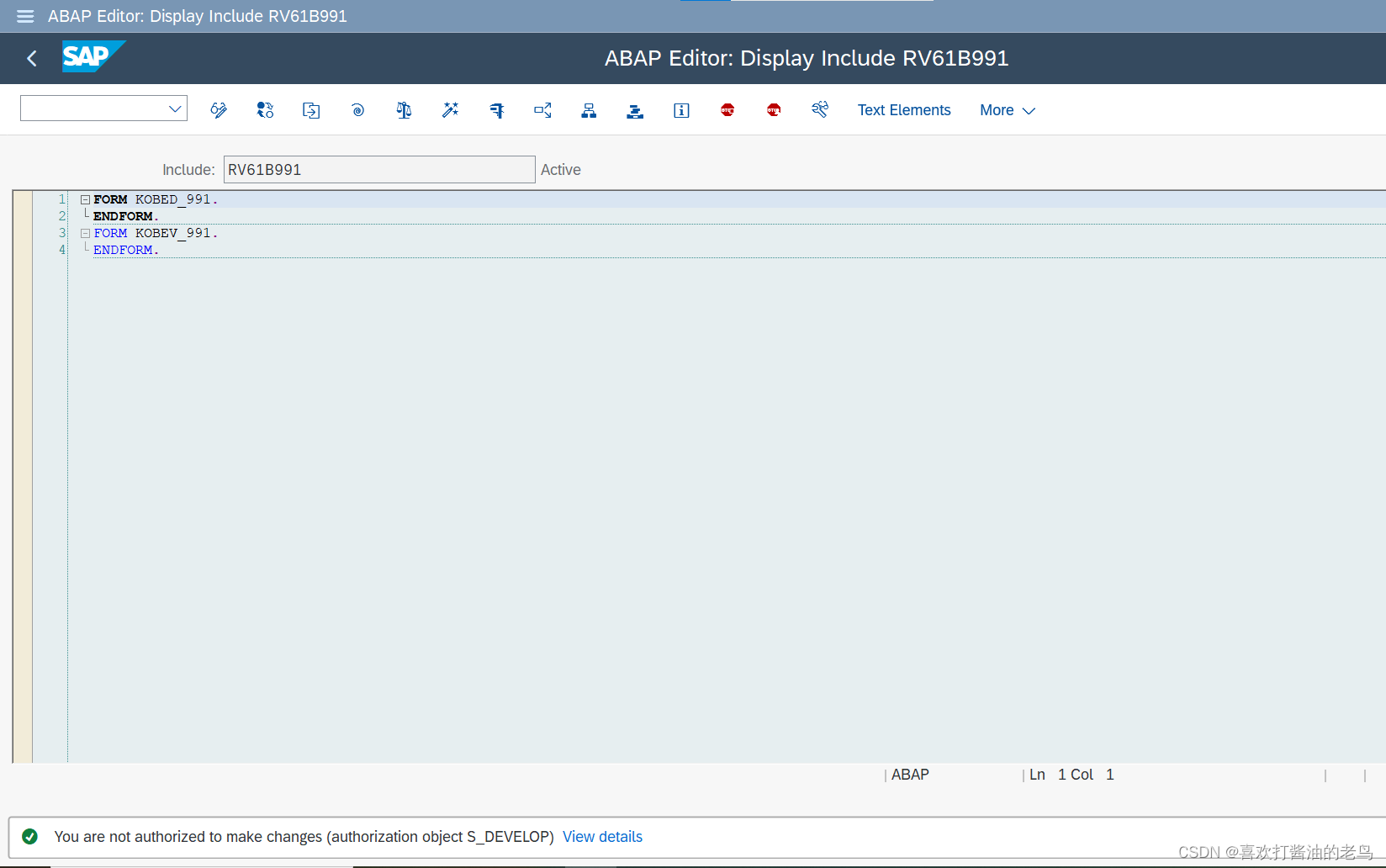The width and height of the screenshot is (1386, 868).
Task: Set an external breakpoint with the stop-sign icon
Action: click(x=774, y=109)
